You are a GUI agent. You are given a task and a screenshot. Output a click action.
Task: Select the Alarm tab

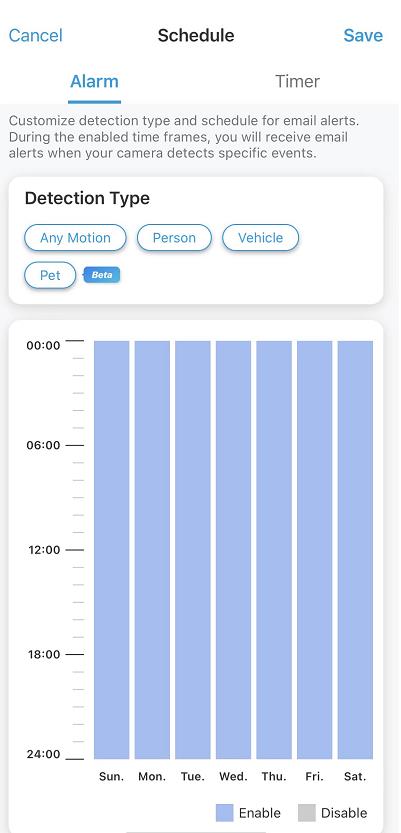[95, 81]
